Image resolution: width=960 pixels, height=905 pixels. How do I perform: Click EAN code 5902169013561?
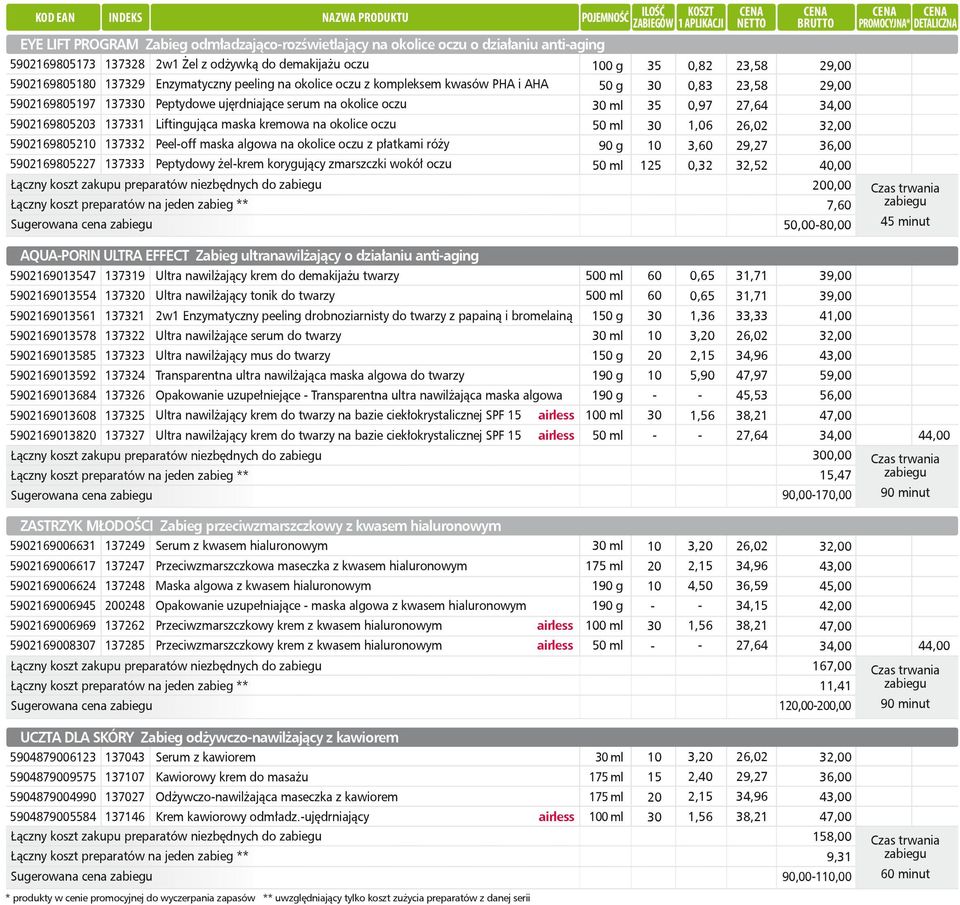tap(53, 316)
